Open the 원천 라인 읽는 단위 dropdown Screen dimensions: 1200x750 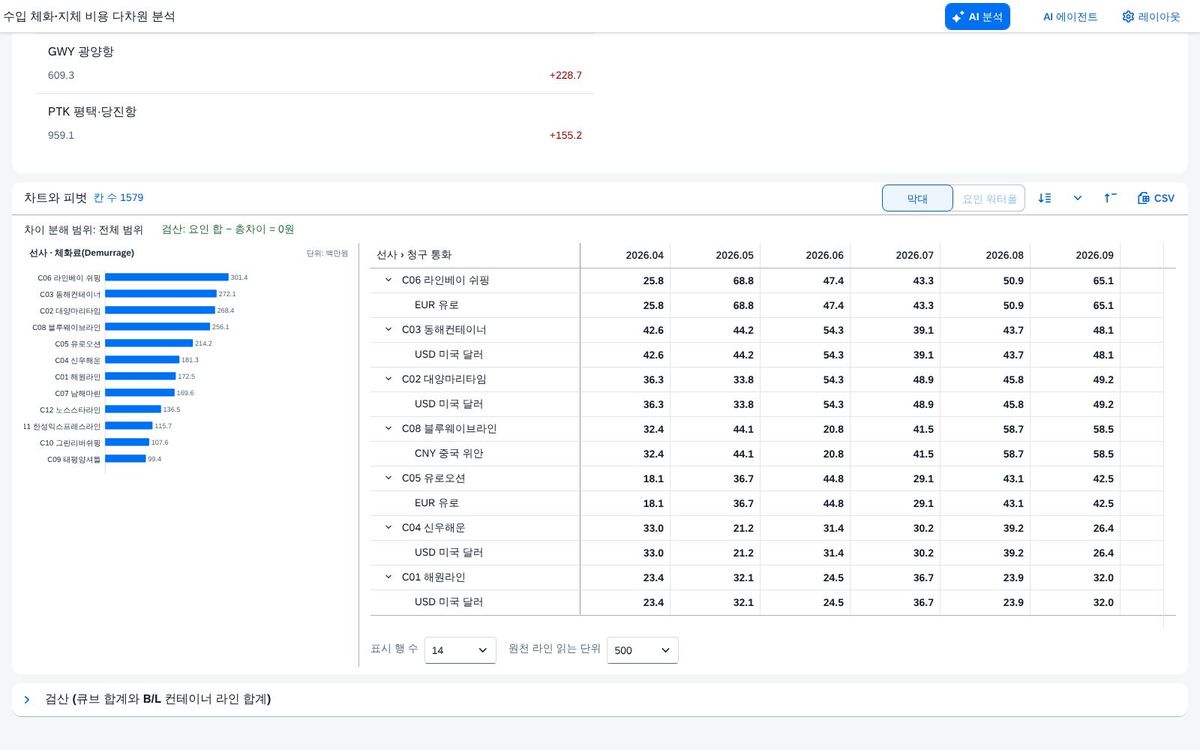(643, 650)
